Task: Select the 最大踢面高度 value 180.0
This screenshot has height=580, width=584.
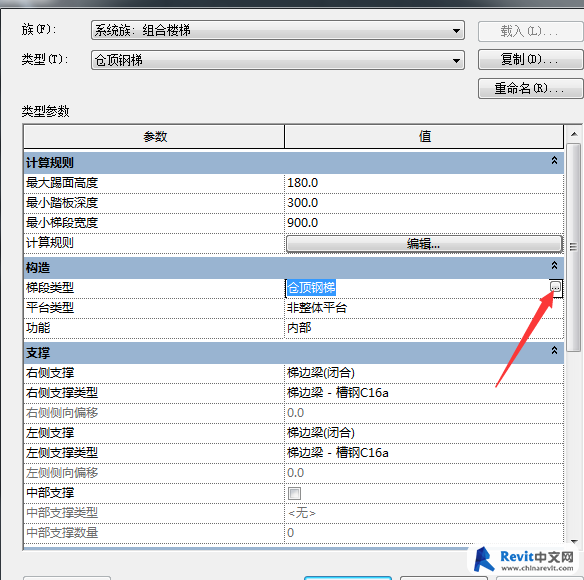Action: 424,183
